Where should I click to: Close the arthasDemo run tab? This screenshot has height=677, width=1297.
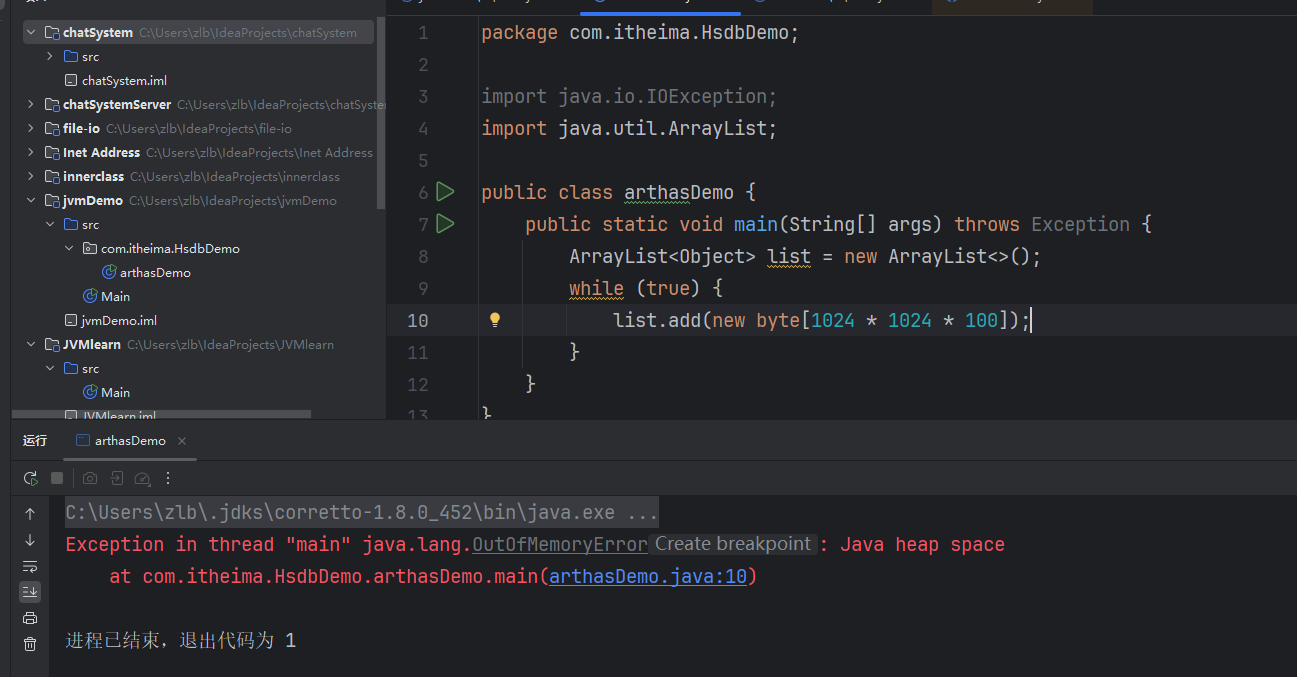click(181, 441)
